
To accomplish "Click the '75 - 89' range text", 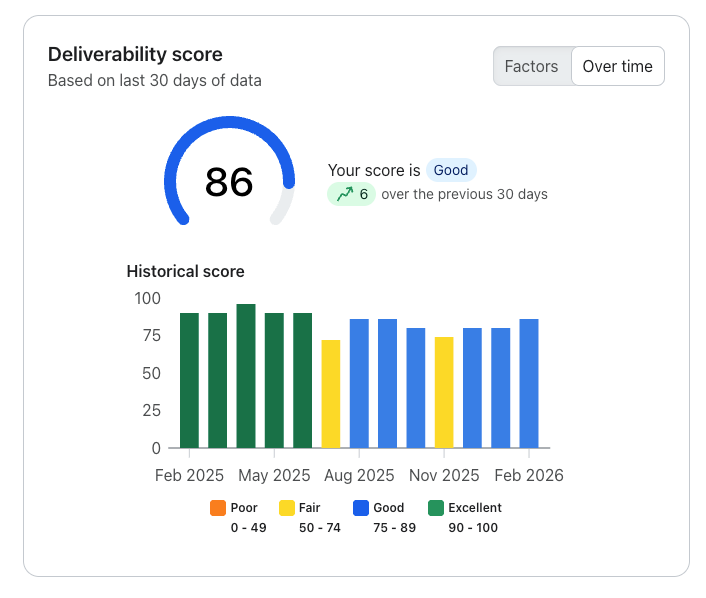I will pos(394,528).
